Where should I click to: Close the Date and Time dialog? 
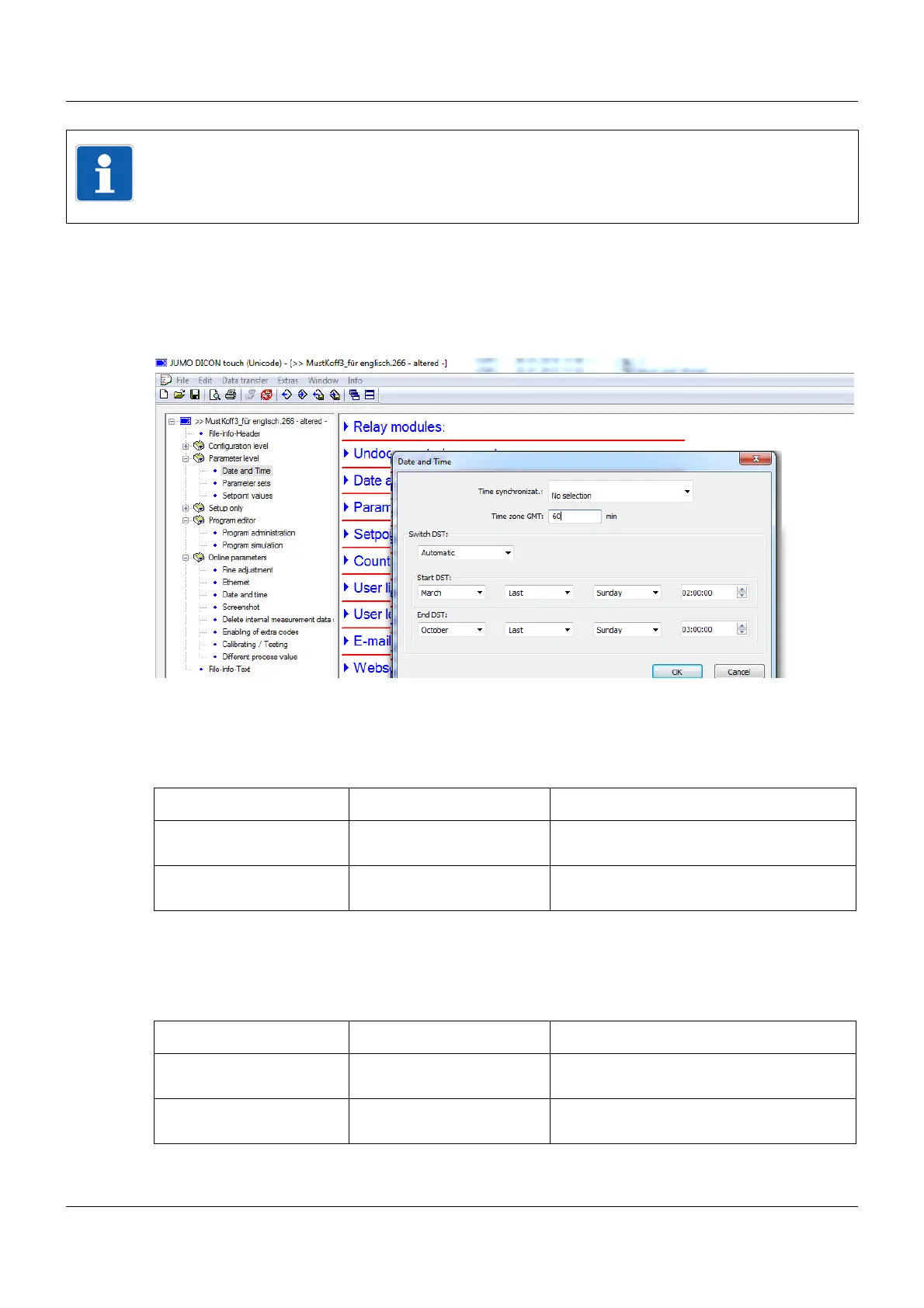pos(755,459)
